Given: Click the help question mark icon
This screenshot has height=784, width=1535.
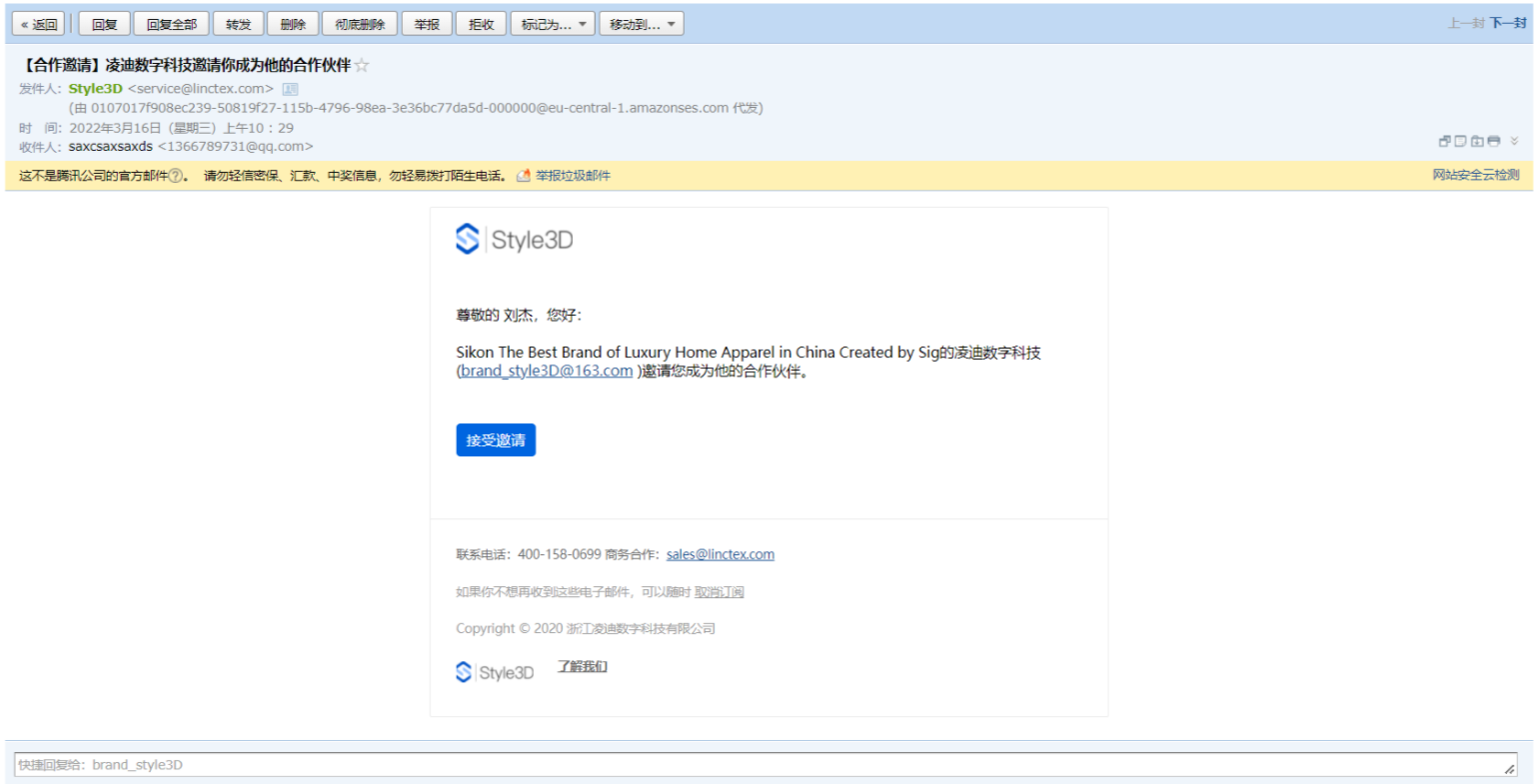Looking at the screenshot, I should (x=176, y=176).
